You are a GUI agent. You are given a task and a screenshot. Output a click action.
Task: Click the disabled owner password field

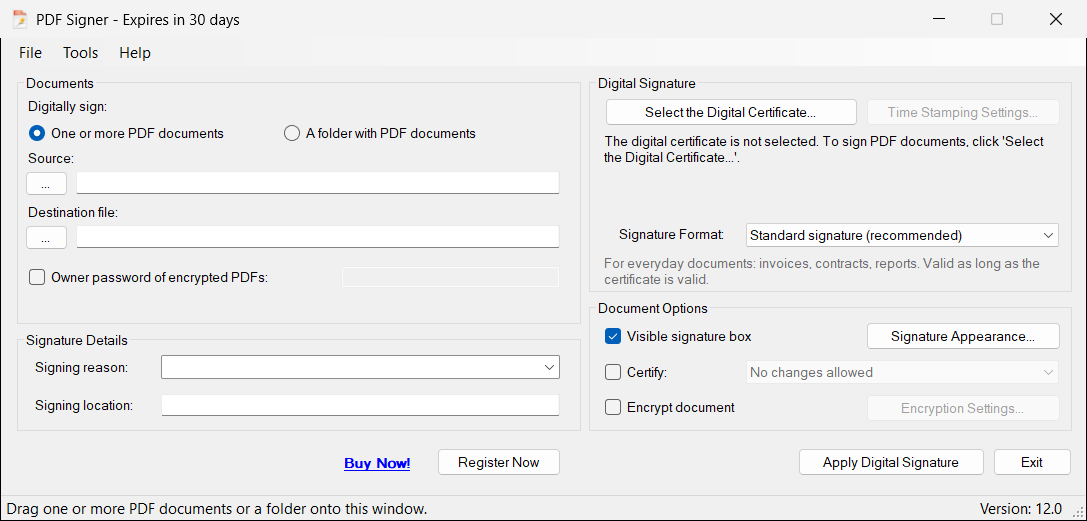pyautogui.click(x=451, y=277)
